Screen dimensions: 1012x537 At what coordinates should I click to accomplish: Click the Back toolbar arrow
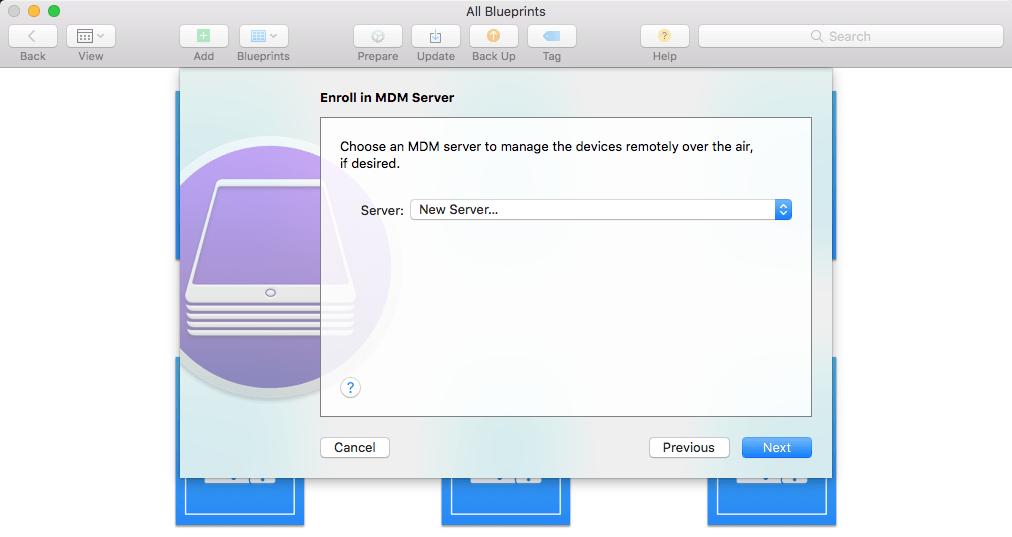click(33, 36)
